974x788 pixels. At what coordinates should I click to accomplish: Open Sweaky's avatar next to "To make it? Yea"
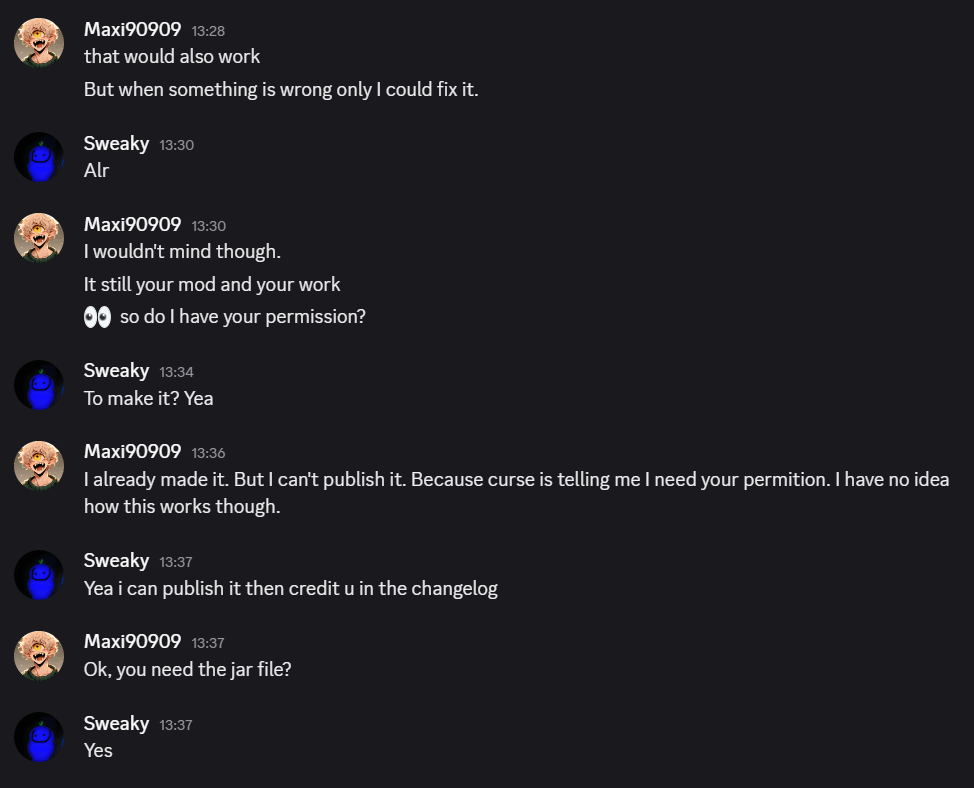(39, 384)
